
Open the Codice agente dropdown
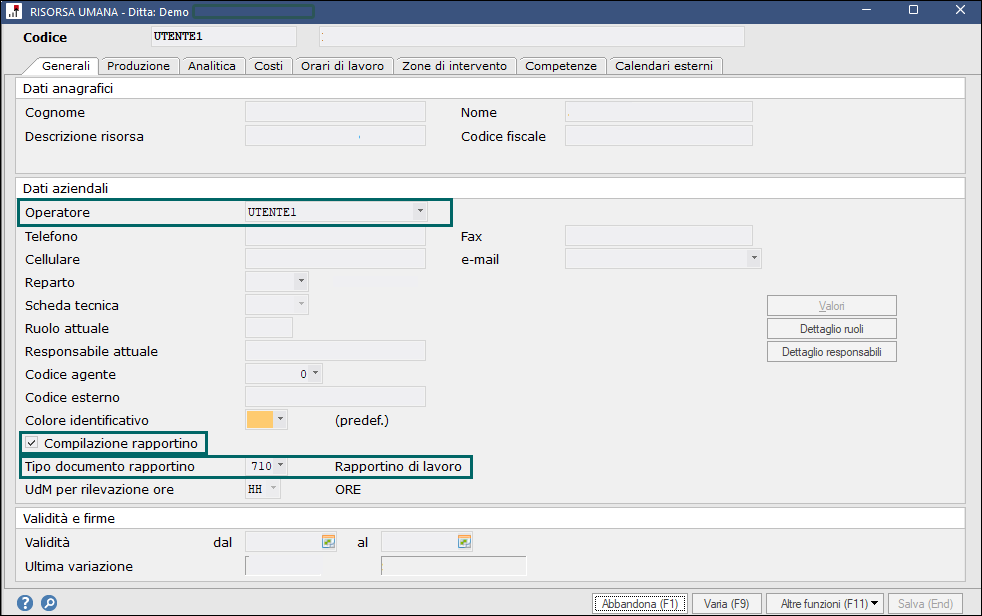[315, 374]
